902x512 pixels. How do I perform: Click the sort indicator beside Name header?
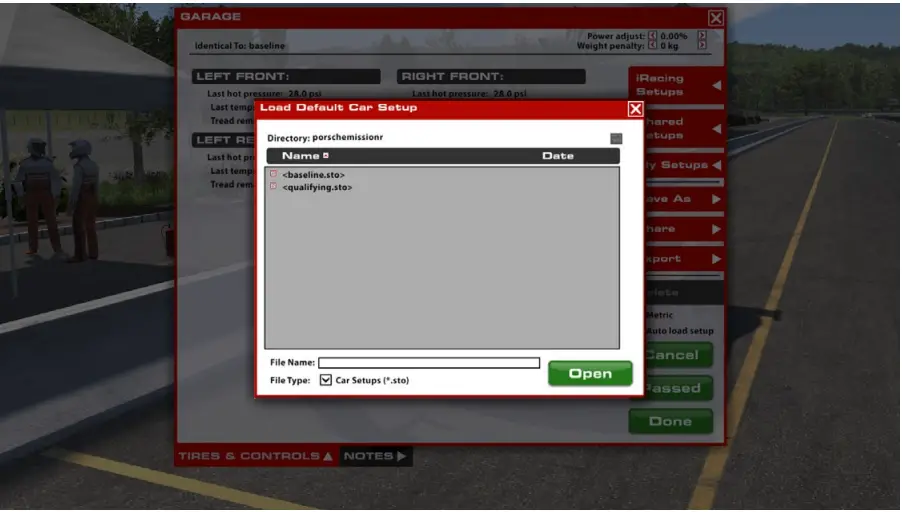326,155
